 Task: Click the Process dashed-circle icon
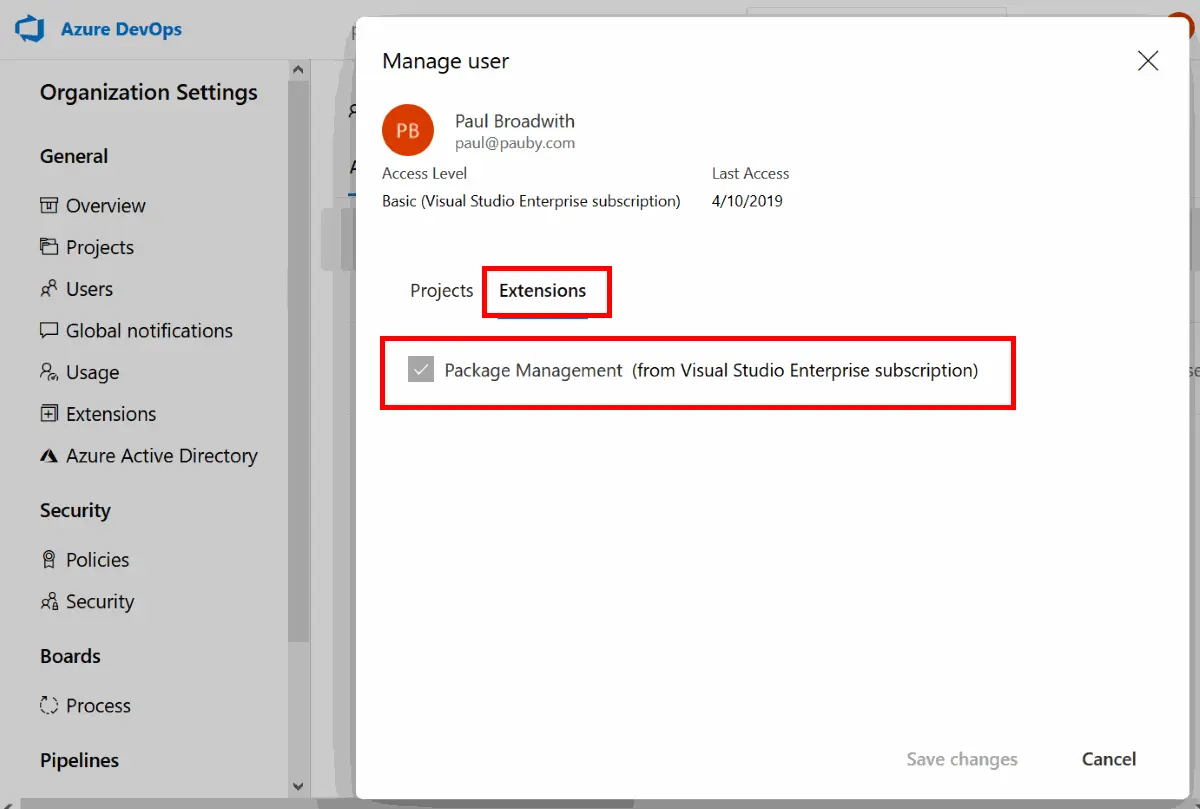click(48, 706)
